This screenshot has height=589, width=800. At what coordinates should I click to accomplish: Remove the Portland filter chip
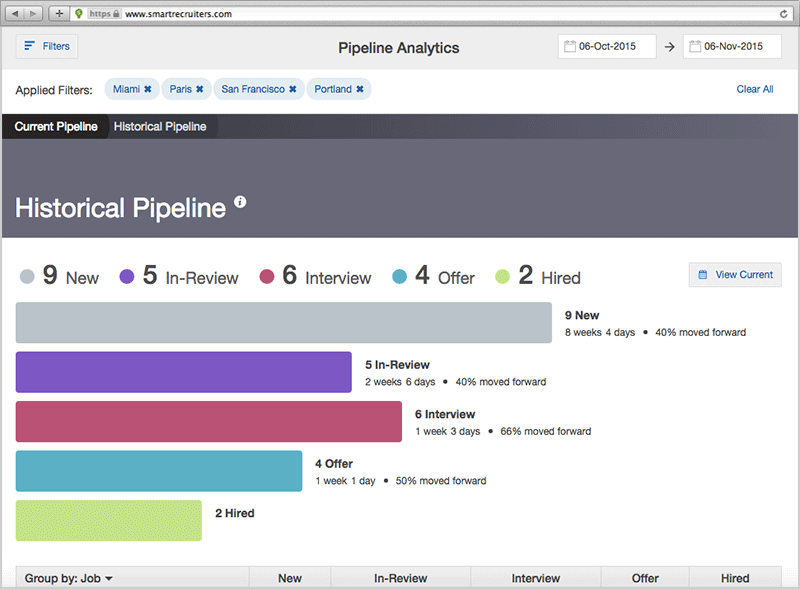pyautogui.click(x=360, y=89)
